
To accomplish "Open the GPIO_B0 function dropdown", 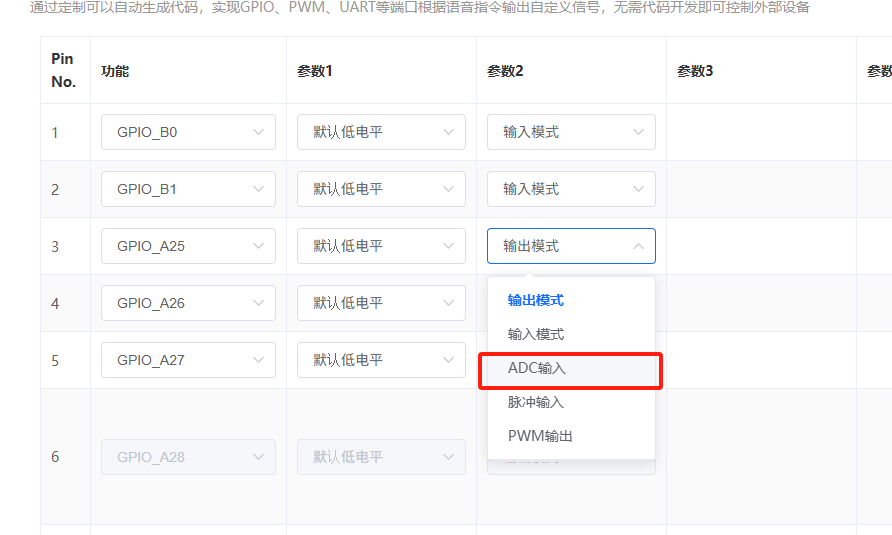I will point(188,132).
